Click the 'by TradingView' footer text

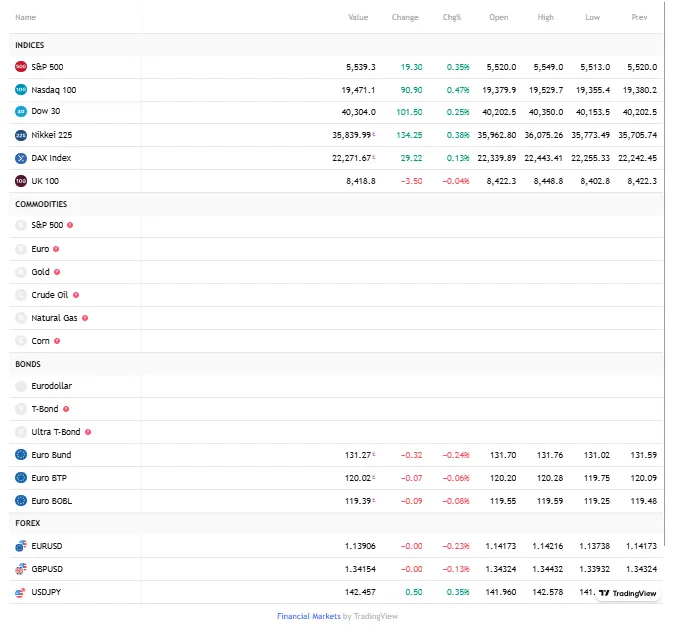coord(370,616)
